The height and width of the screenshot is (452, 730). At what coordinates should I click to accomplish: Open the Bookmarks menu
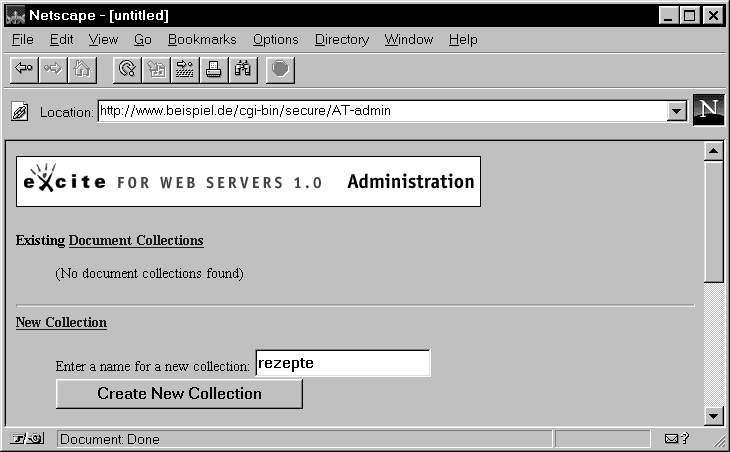[201, 40]
